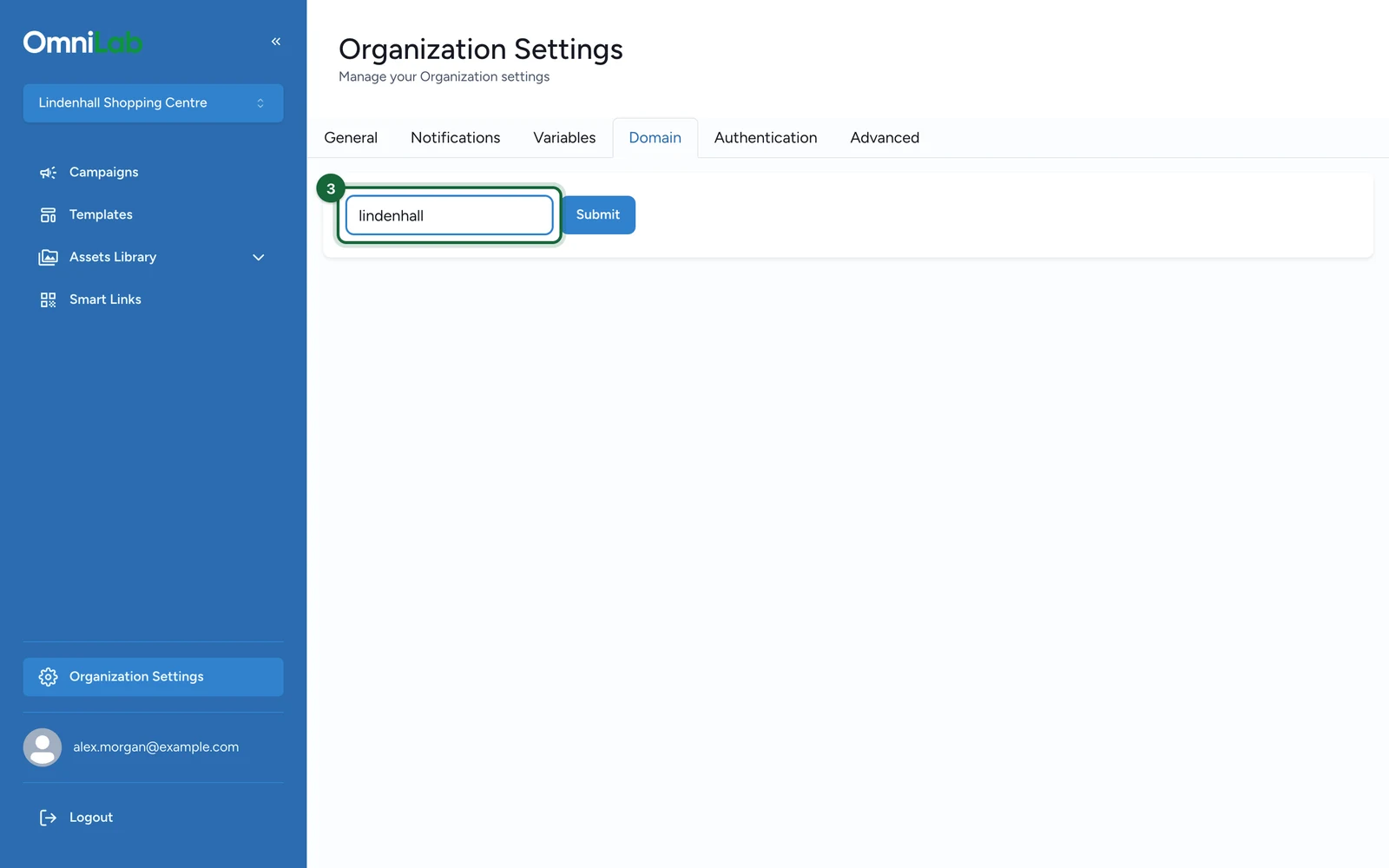The image size is (1389, 868).
Task: Click the Templates layout icon
Action: click(x=49, y=215)
